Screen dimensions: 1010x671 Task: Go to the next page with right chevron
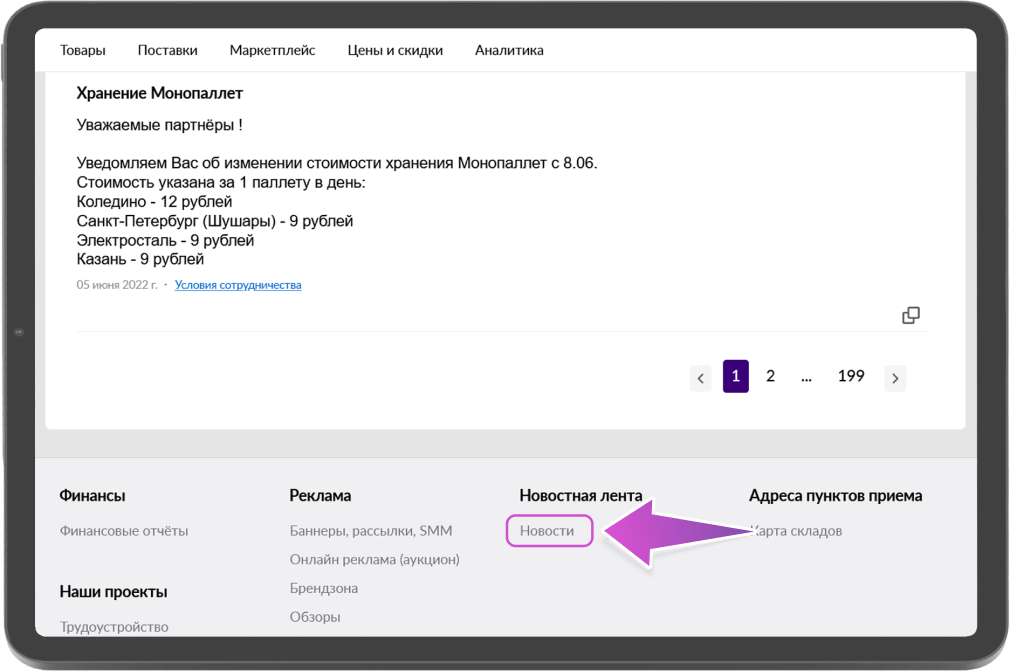pos(895,378)
